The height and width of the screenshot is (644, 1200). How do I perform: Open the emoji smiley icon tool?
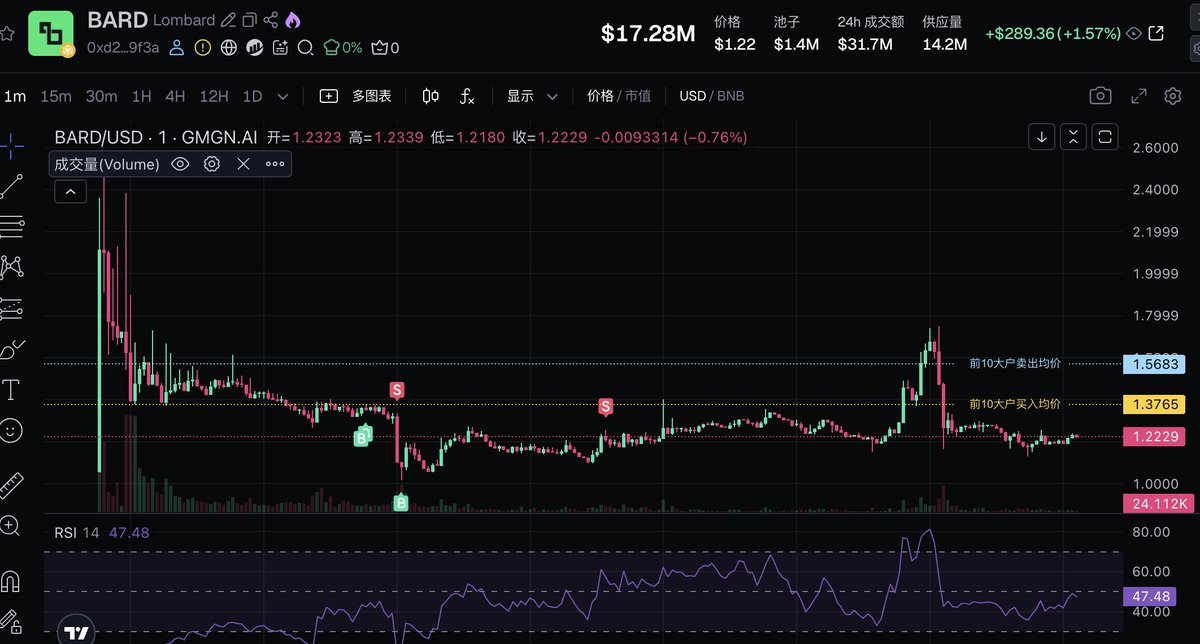pos(12,431)
